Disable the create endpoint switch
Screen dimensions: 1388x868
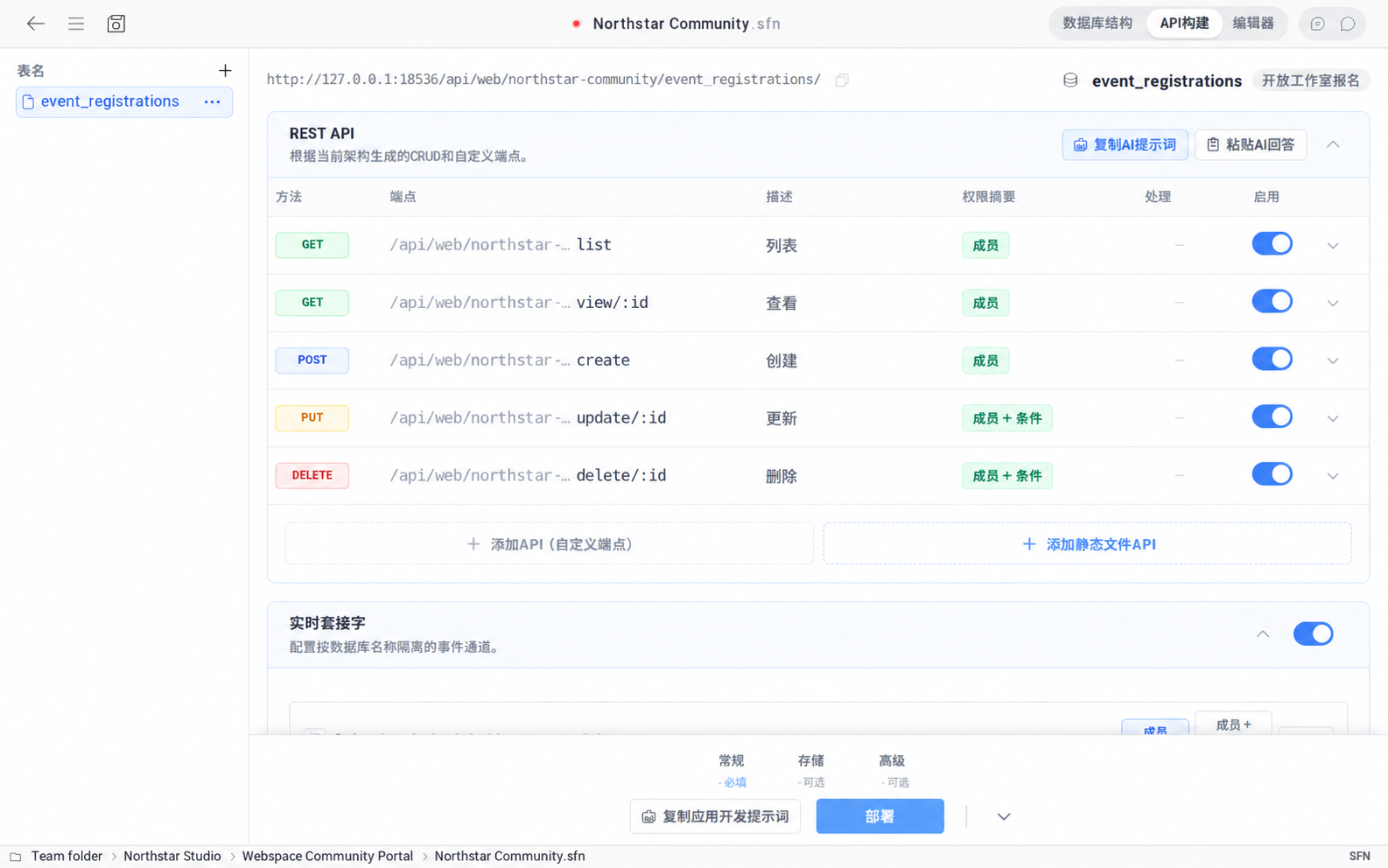1272,360
